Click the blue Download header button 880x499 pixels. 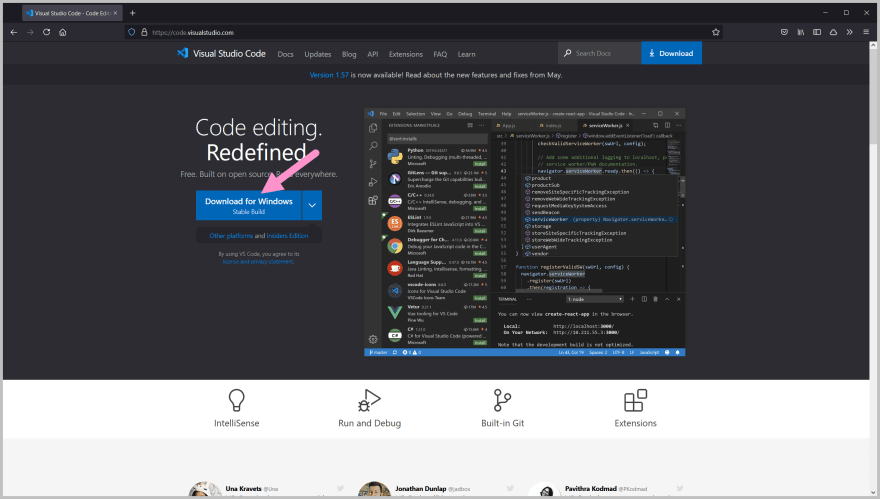(x=671, y=53)
